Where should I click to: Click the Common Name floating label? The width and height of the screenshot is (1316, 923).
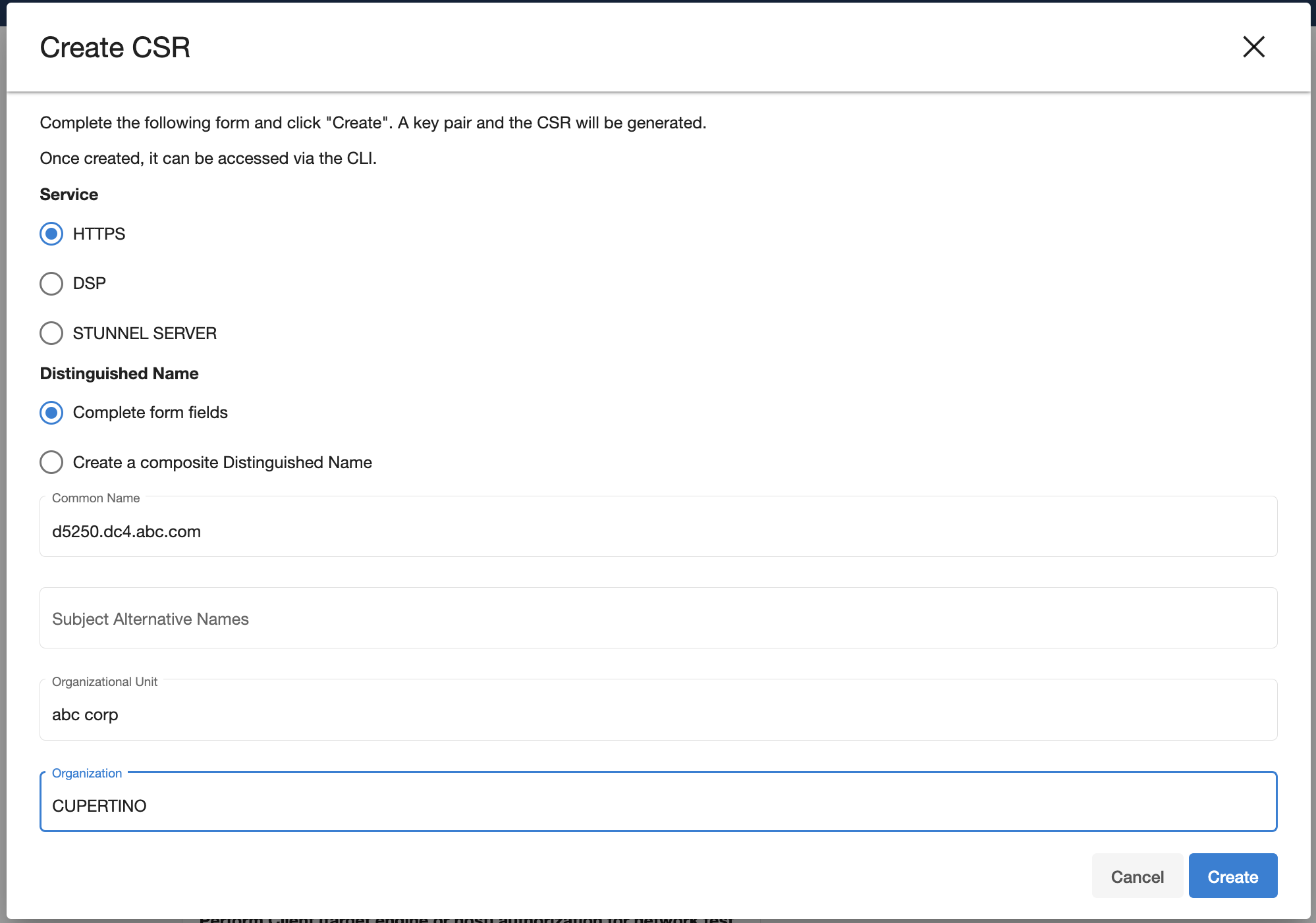click(96, 498)
